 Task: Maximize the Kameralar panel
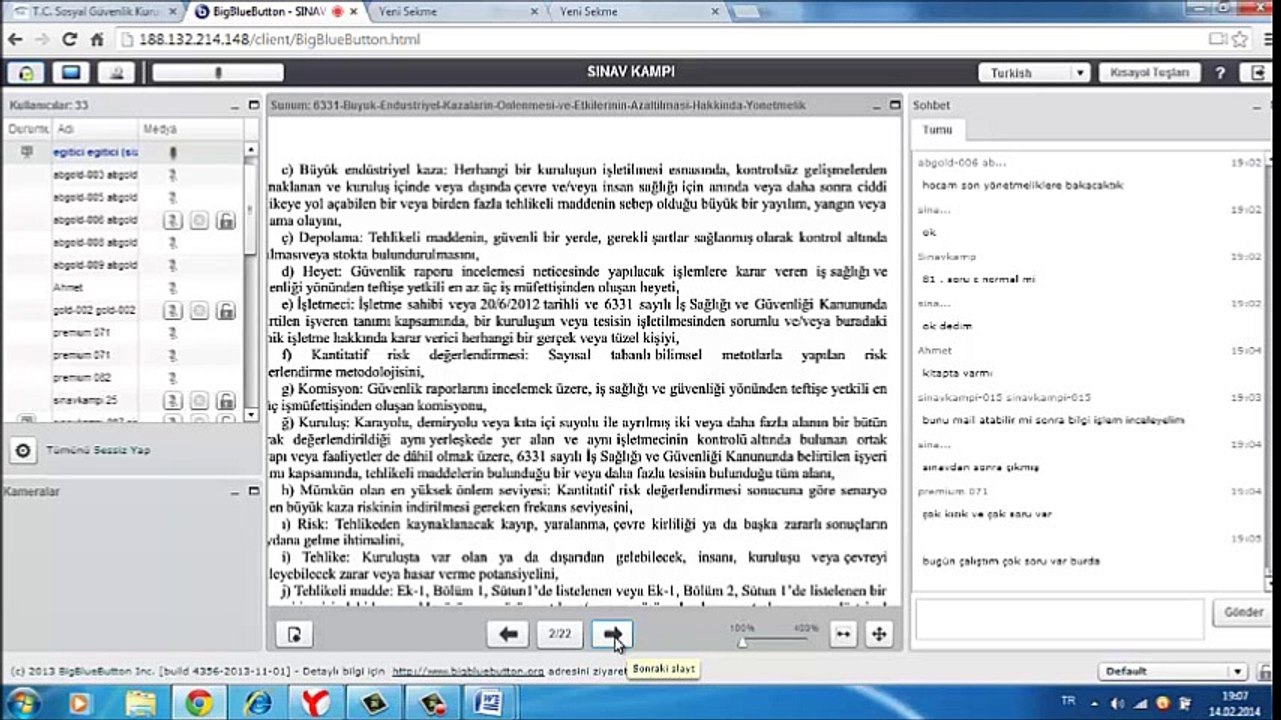(x=254, y=491)
